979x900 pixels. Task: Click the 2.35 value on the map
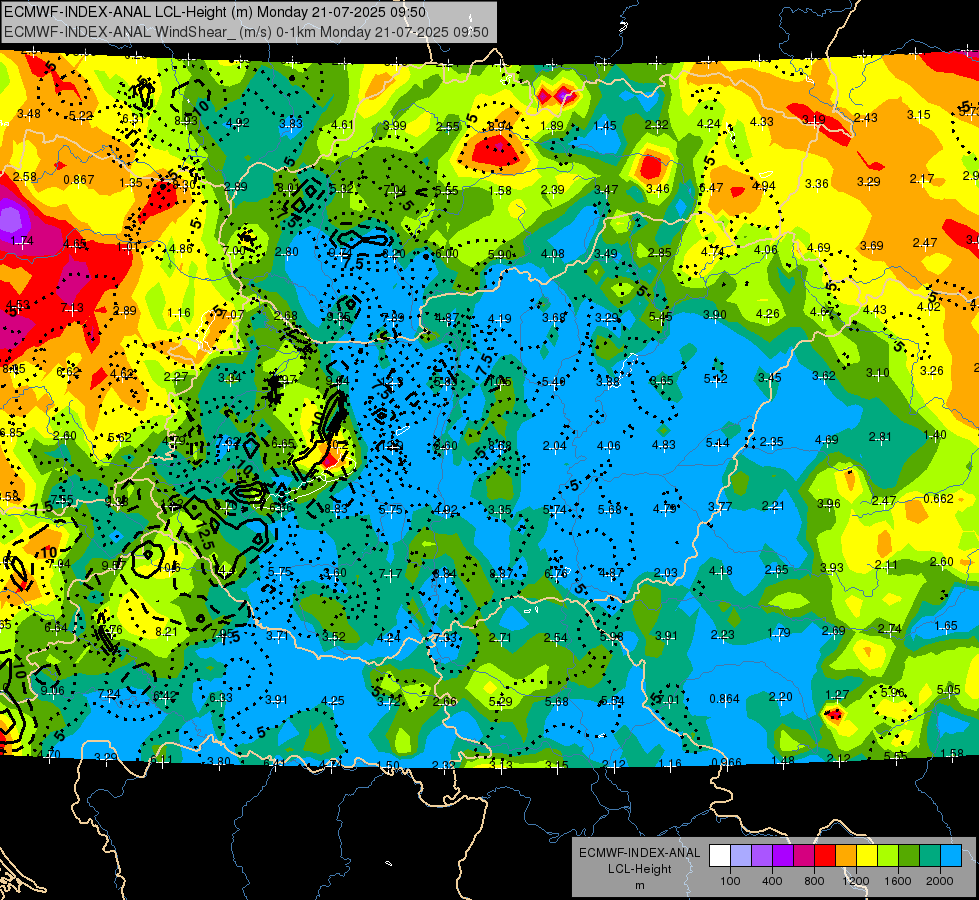(772, 442)
